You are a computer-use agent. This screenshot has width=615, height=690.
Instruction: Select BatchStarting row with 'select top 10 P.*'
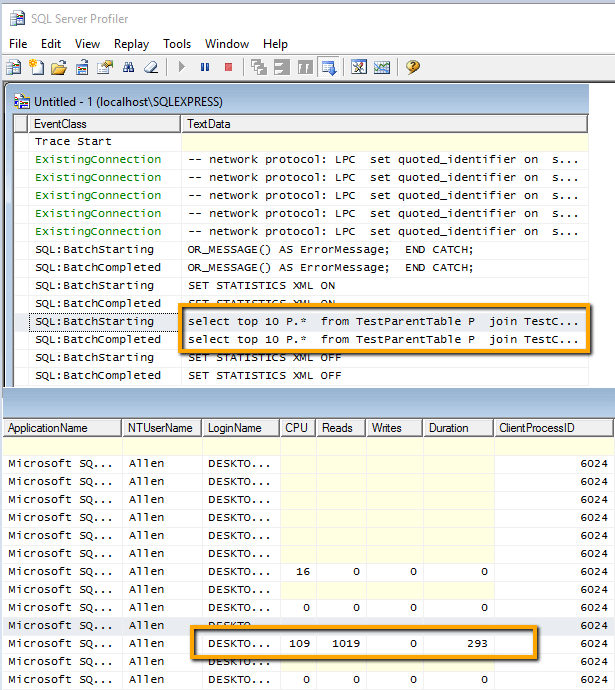point(301,322)
